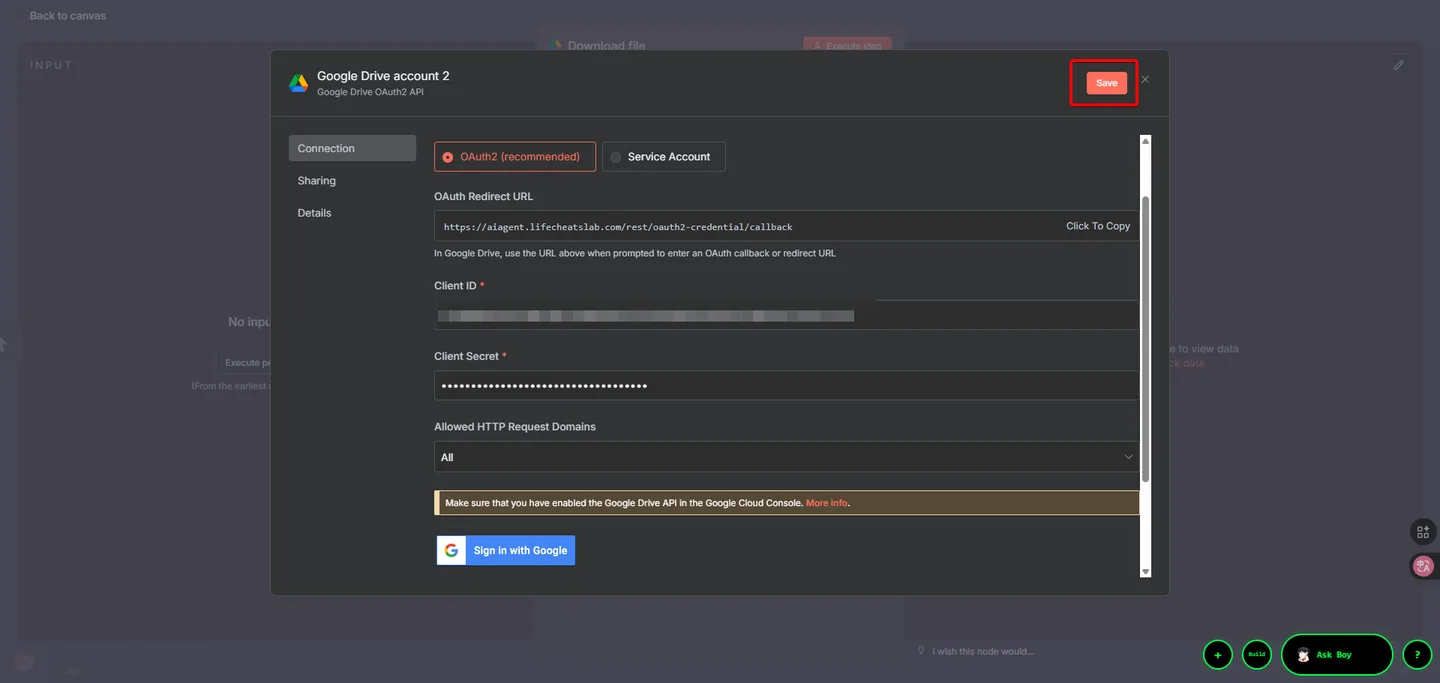The height and width of the screenshot is (683, 1440).
Task: Click scrollbar down arrow in dialog
Action: [x=1146, y=572]
